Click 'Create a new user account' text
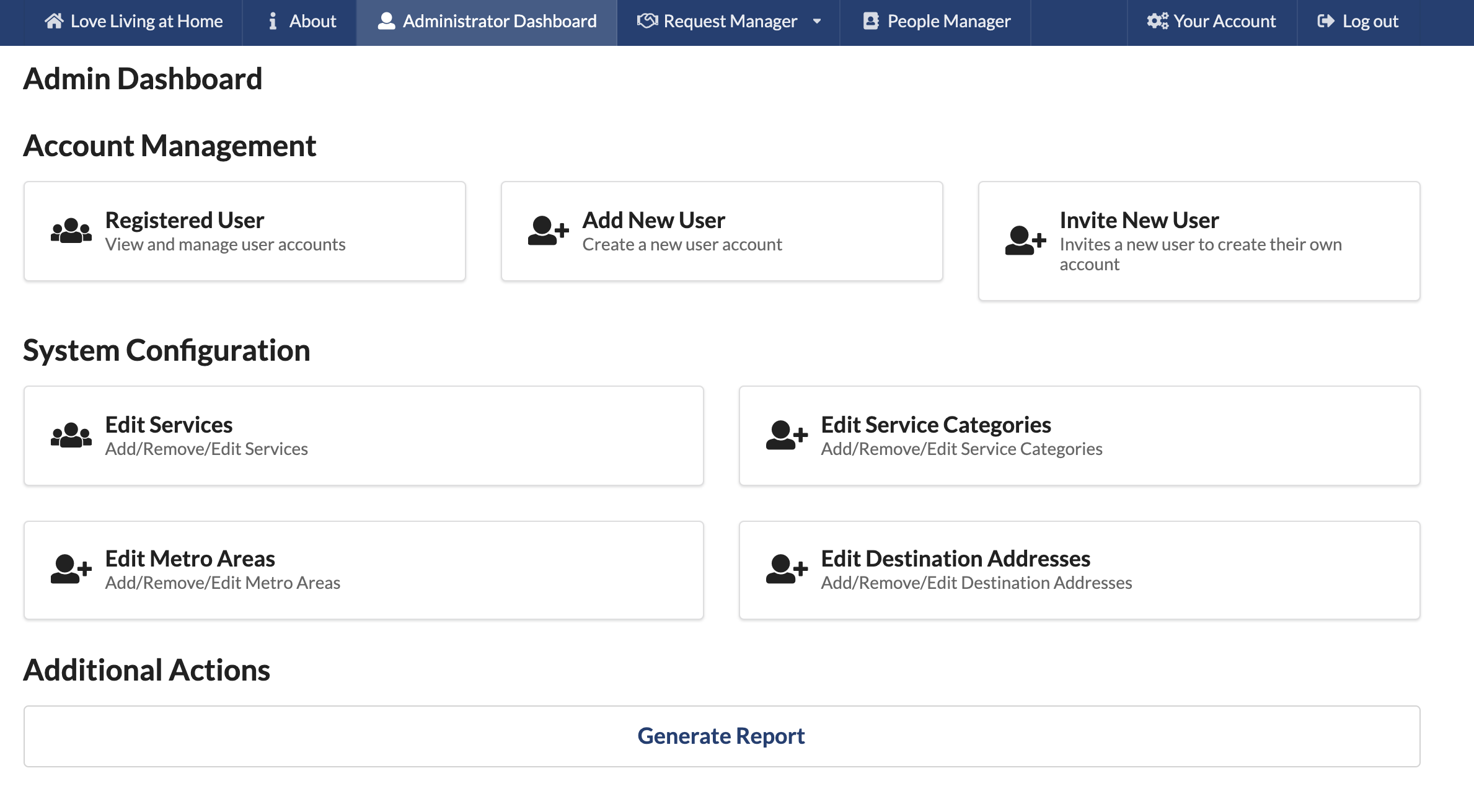The image size is (1474, 812). tap(682, 244)
